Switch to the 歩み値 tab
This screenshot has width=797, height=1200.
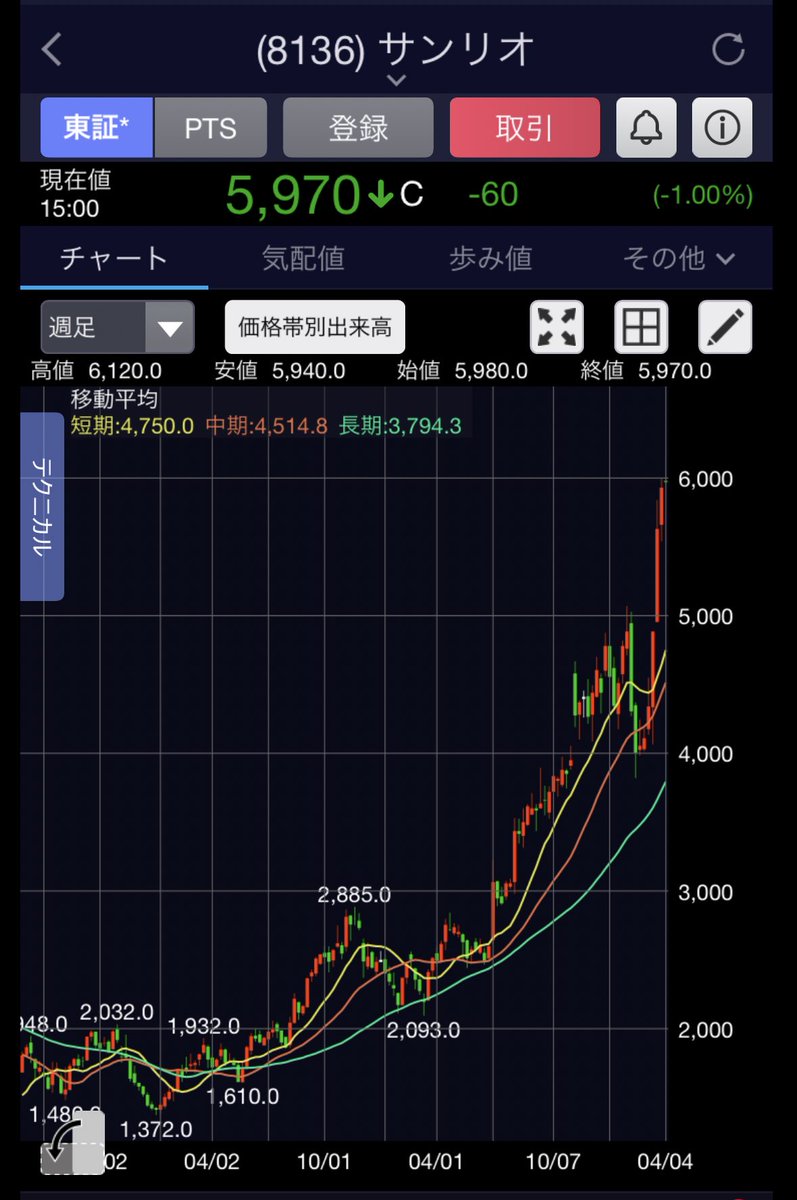pos(490,258)
